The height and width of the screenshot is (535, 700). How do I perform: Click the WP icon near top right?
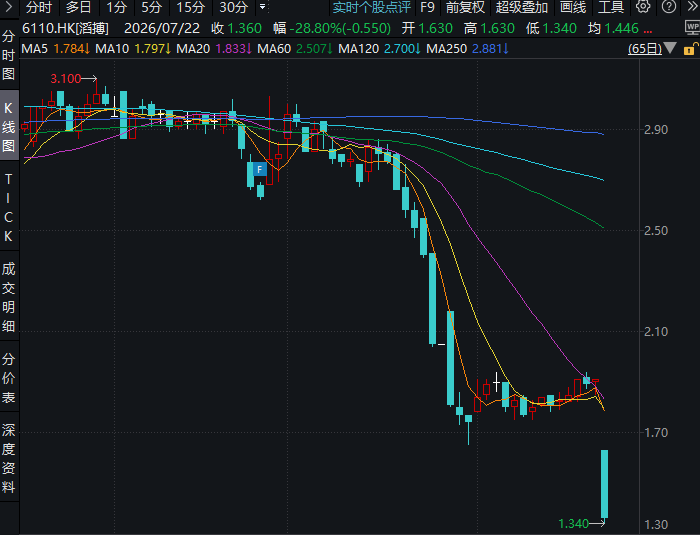pyautogui.click(x=692, y=29)
